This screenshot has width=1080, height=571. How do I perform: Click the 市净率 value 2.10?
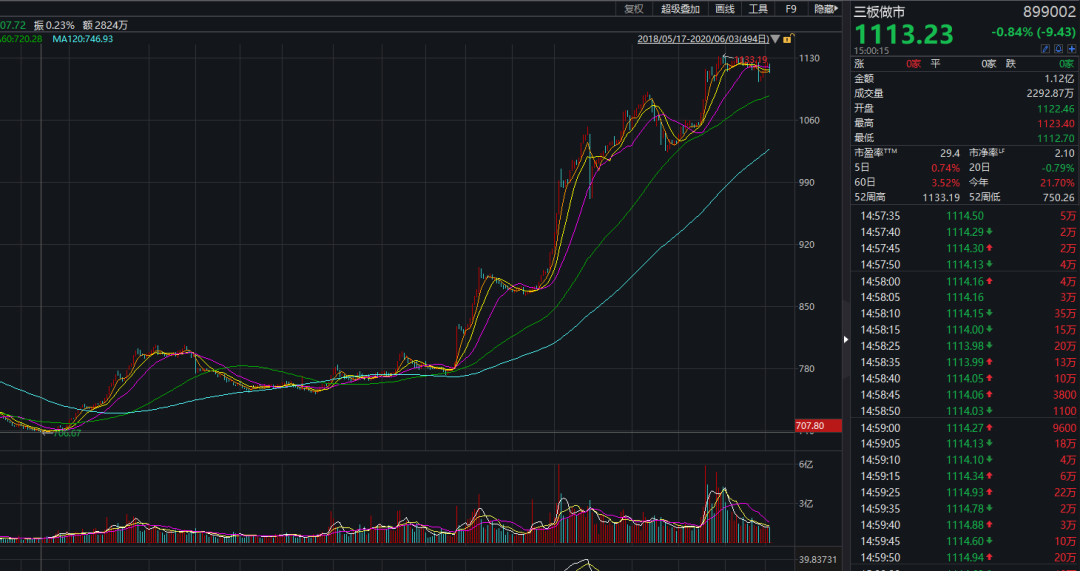(x=1066, y=152)
